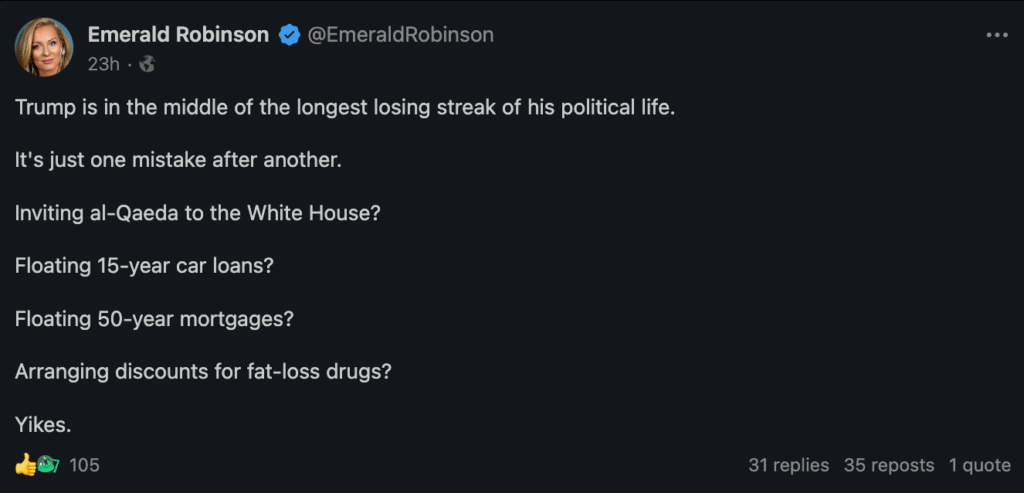Image resolution: width=1024 pixels, height=493 pixels.
Task: Click the green frog reaction emoji
Action: [x=46, y=465]
